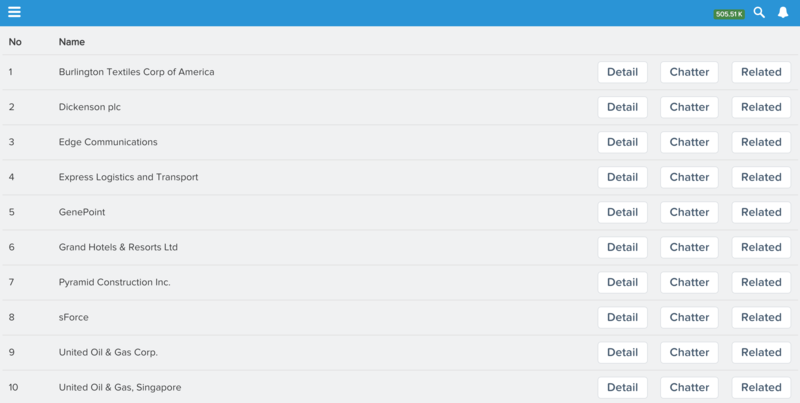The height and width of the screenshot is (403, 800).
Task: Open the notifications bell
Action: click(783, 13)
